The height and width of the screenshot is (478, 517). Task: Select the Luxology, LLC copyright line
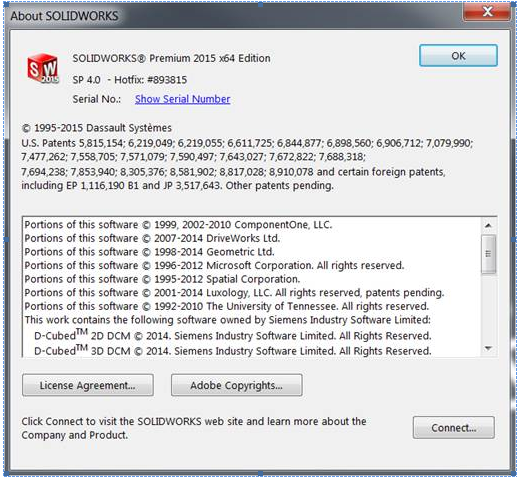pyautogui.click(x=234, y=293)
